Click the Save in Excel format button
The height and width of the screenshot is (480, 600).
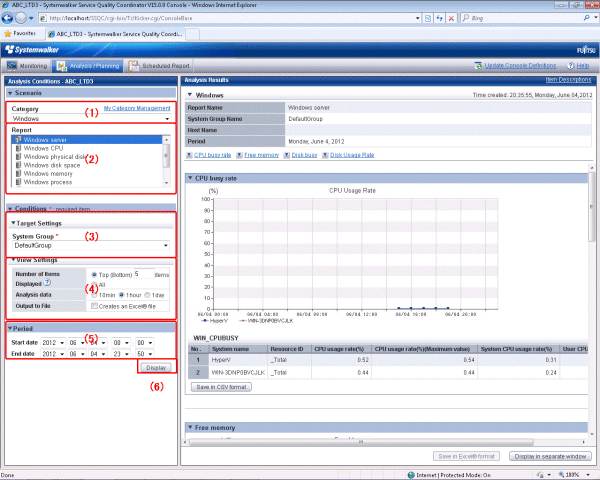tap(466, 456)
